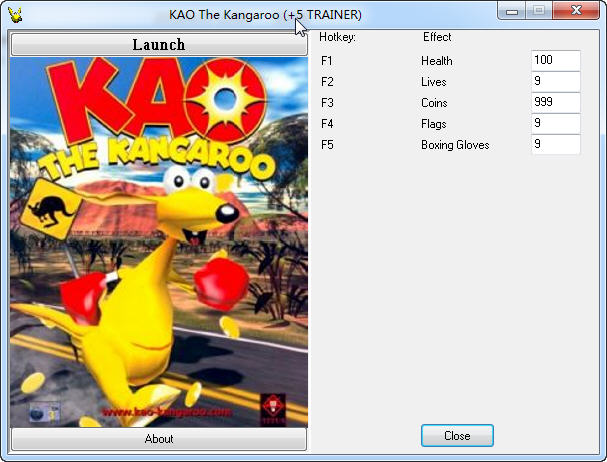Click the F5 hotkey label
607x462 pixels.
[327, 144]
